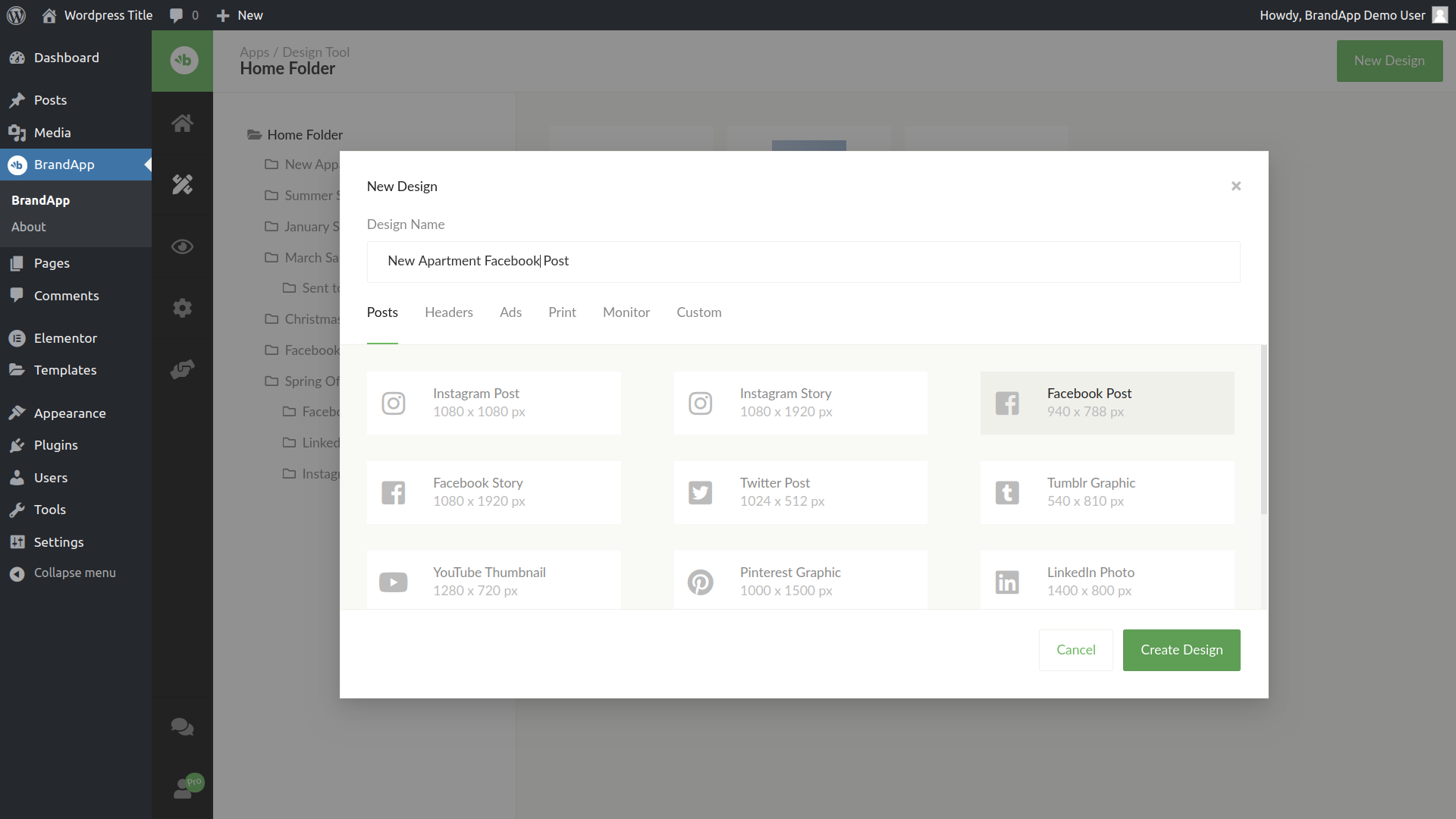1456x819 pixels.
Task: Open the Custom size tab
Action: click(x=698, y=312)
